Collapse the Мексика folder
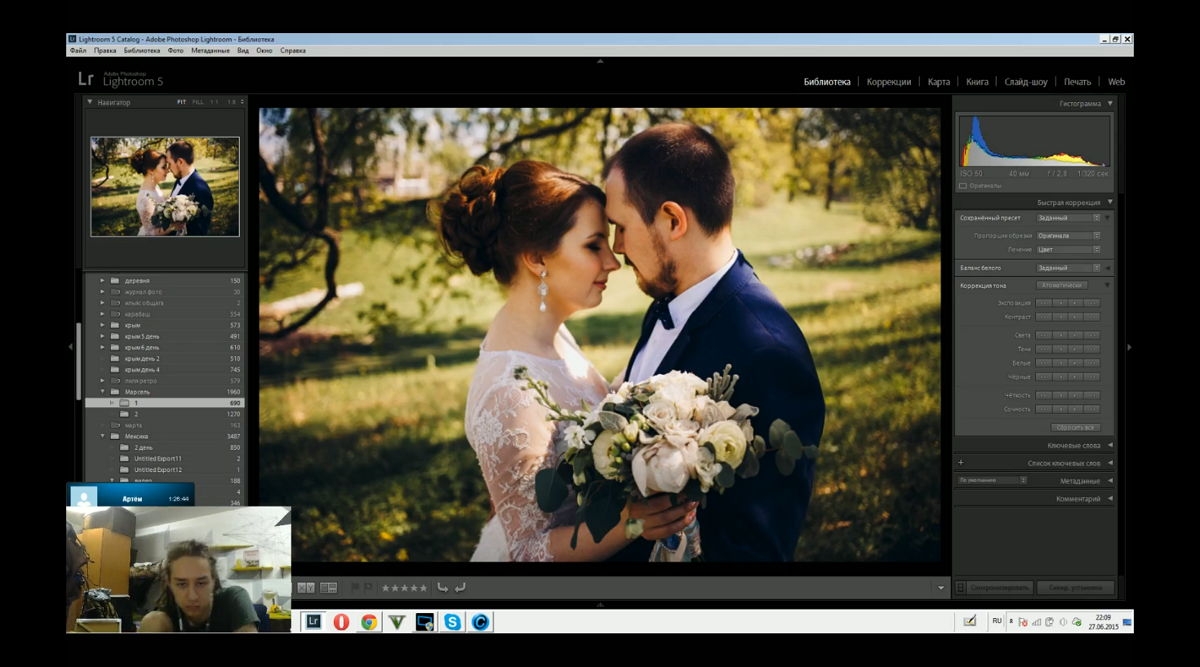 102,437
